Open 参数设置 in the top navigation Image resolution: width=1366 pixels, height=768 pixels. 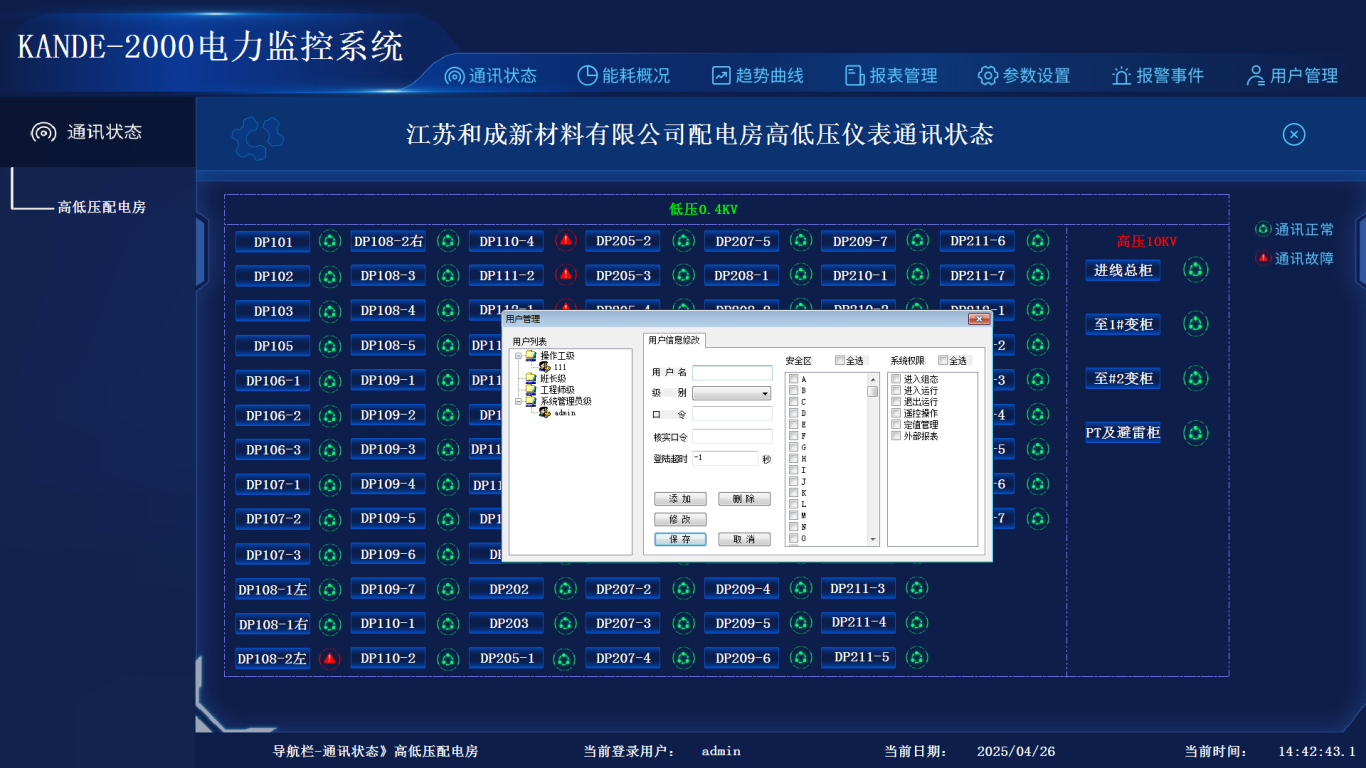(x=1024, y=76)
